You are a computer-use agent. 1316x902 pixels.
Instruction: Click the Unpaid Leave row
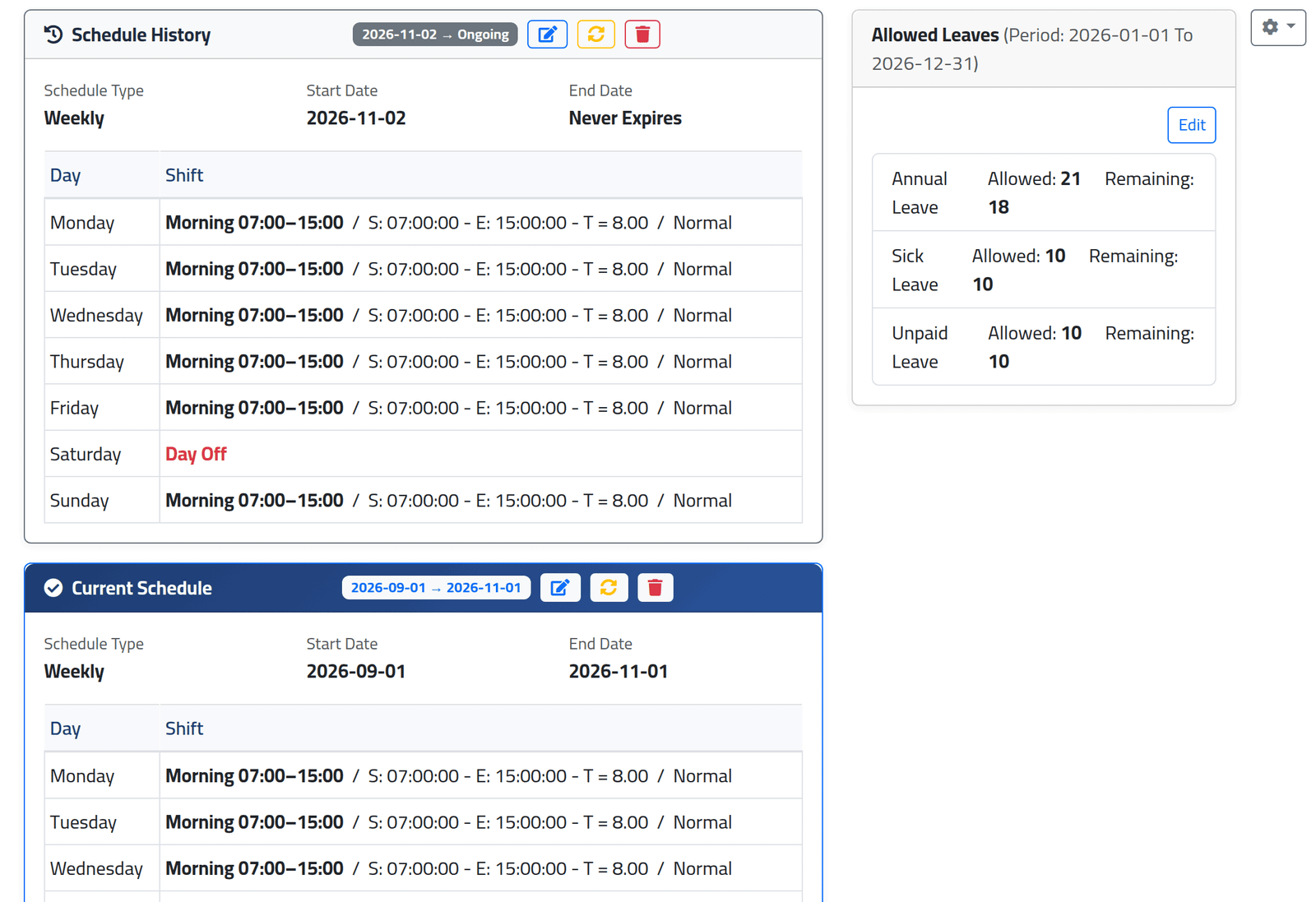tap(1044, 347)
